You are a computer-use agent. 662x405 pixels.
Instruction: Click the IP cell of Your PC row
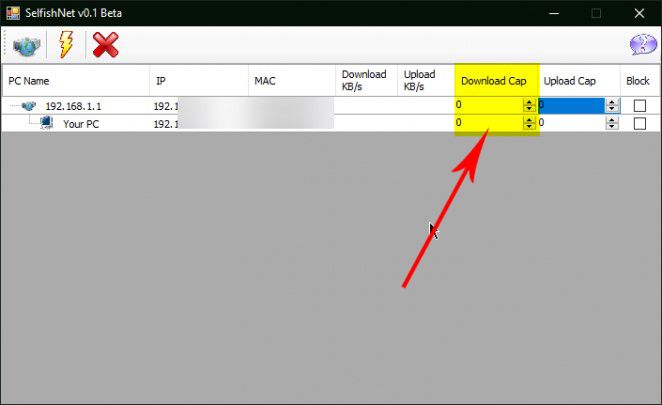click(199, 124)
